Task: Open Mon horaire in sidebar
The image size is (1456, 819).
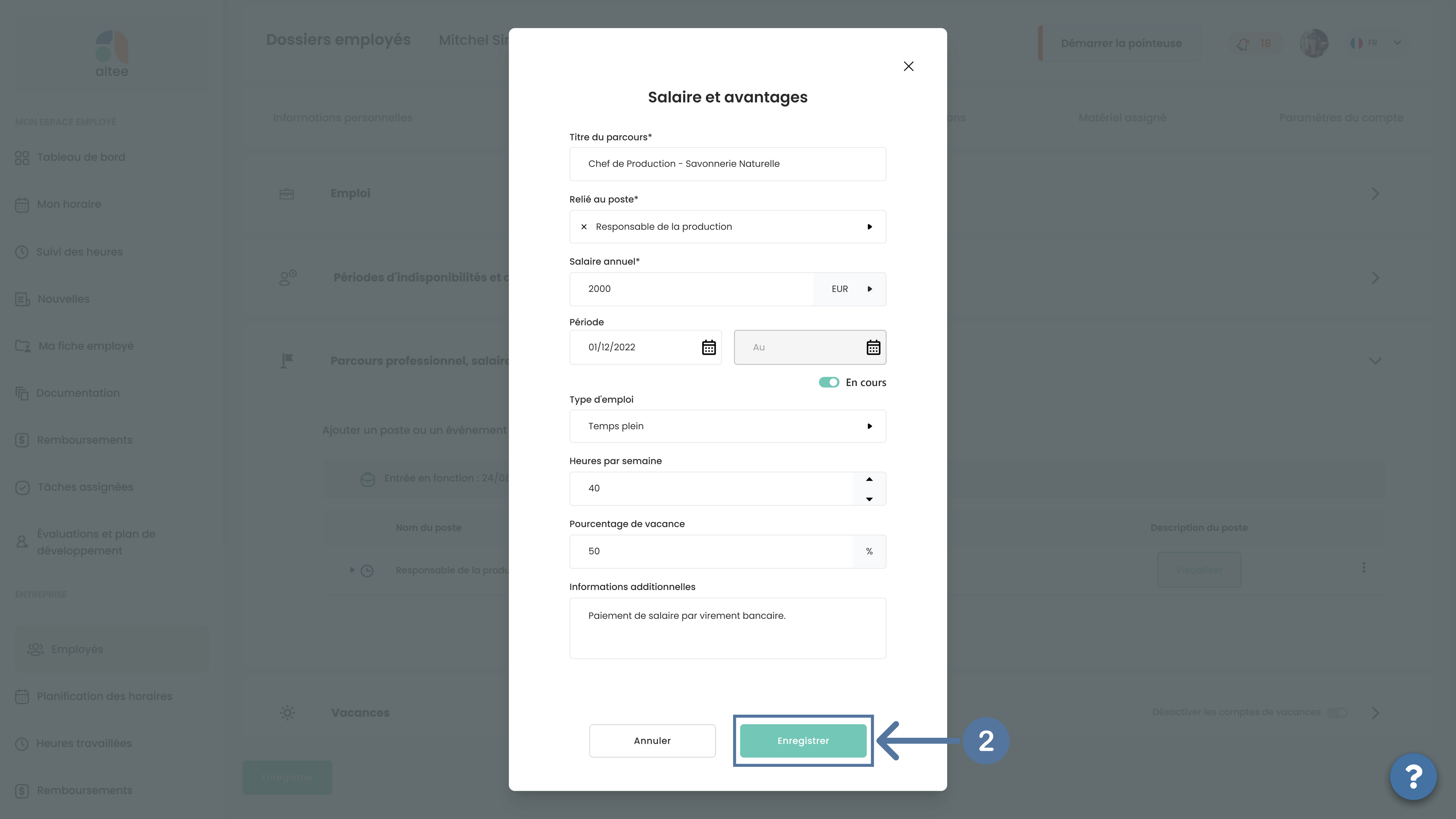Action: [69, 204]
